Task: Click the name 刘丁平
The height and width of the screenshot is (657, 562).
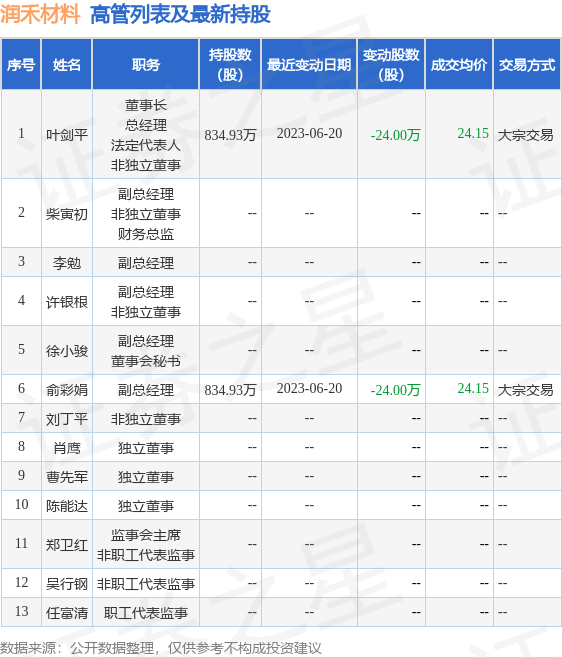Action: tap(67, 419)
